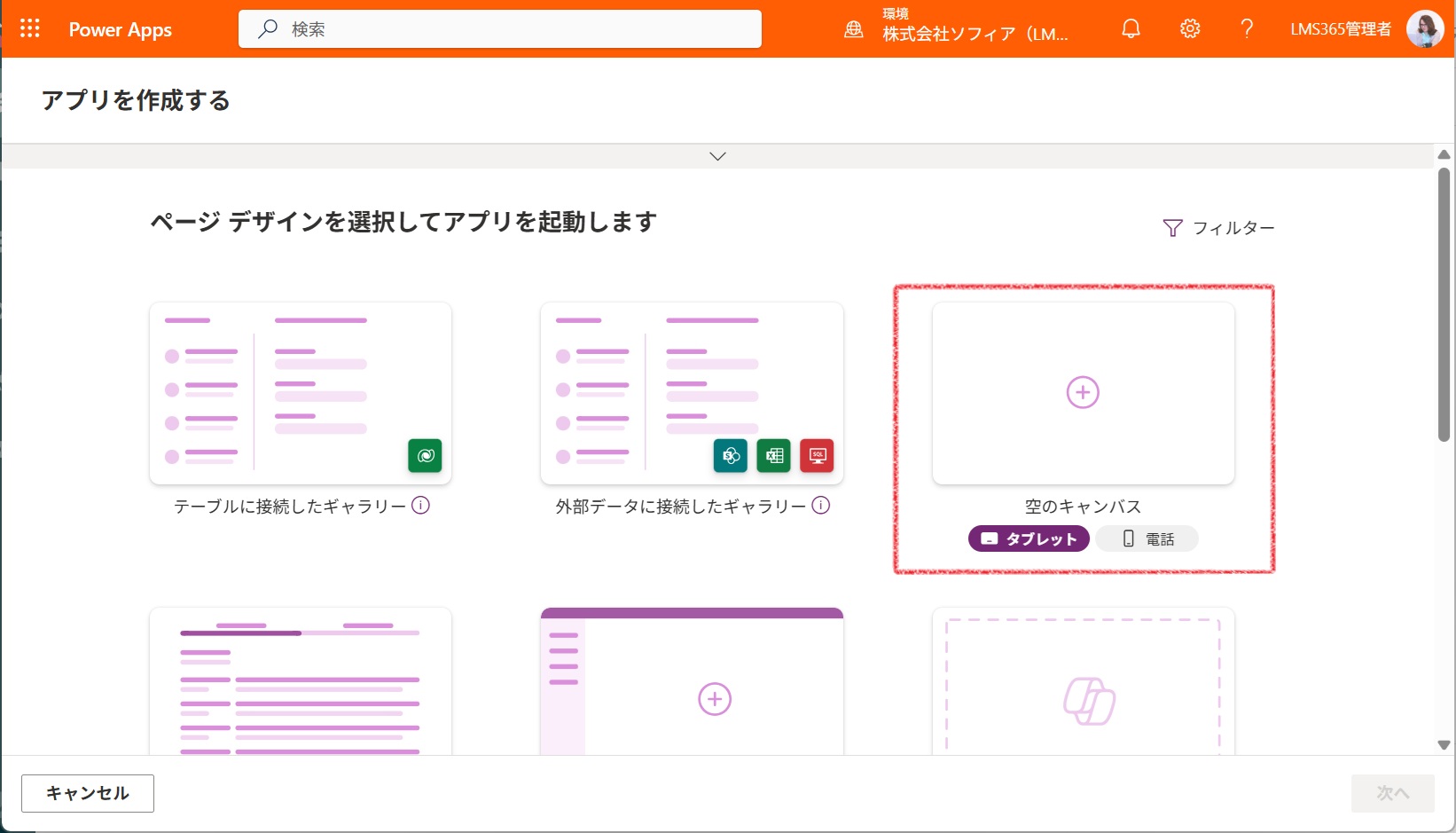Click the filter funnel icon
The image size is (1456, 833).
click(1172, 228)
